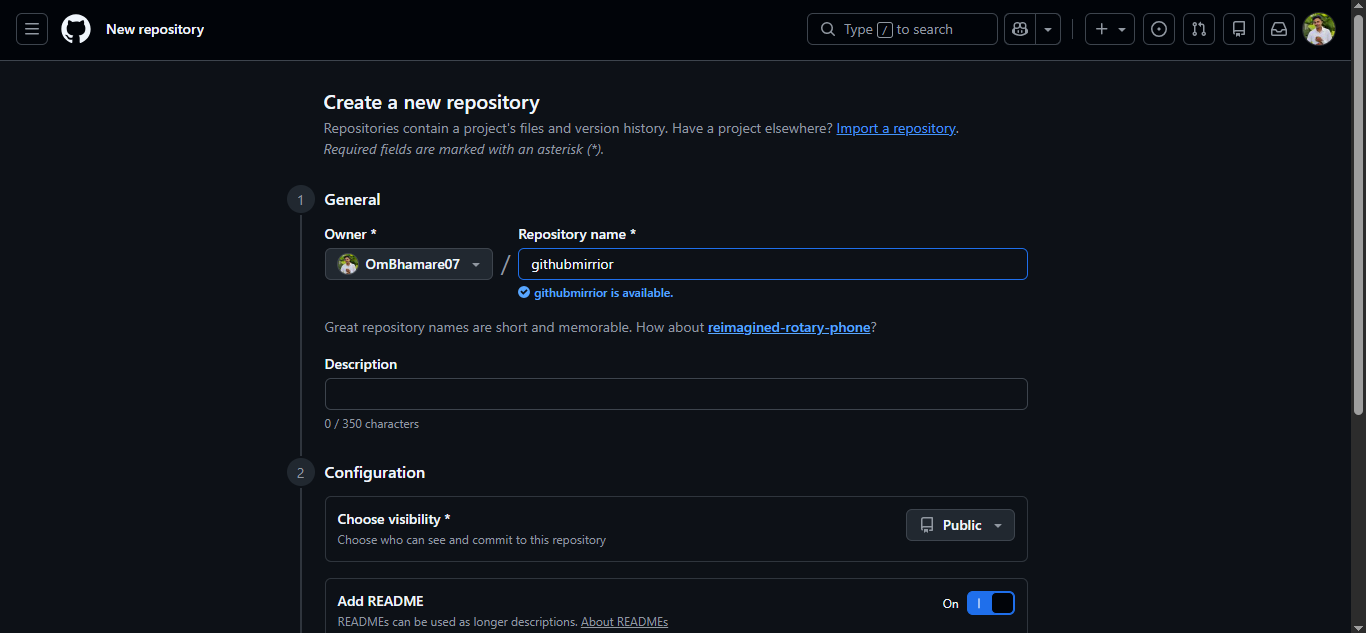The width and height of the screenshot is (1366, 633).
Task: Focus the Repository name field
Action: tap(772, 264)
